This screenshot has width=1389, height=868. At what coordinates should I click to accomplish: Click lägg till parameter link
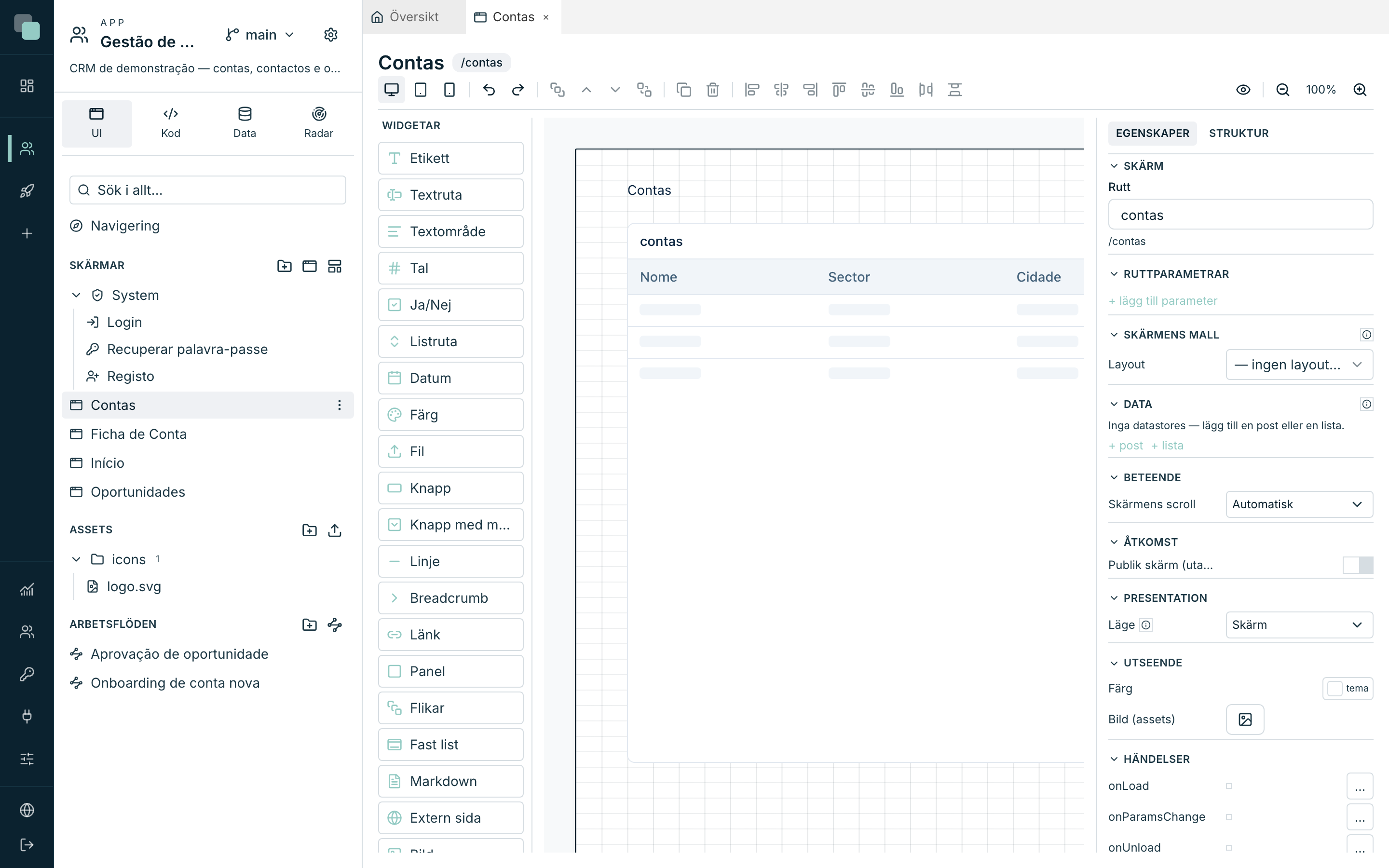[x=1163, y=301]
